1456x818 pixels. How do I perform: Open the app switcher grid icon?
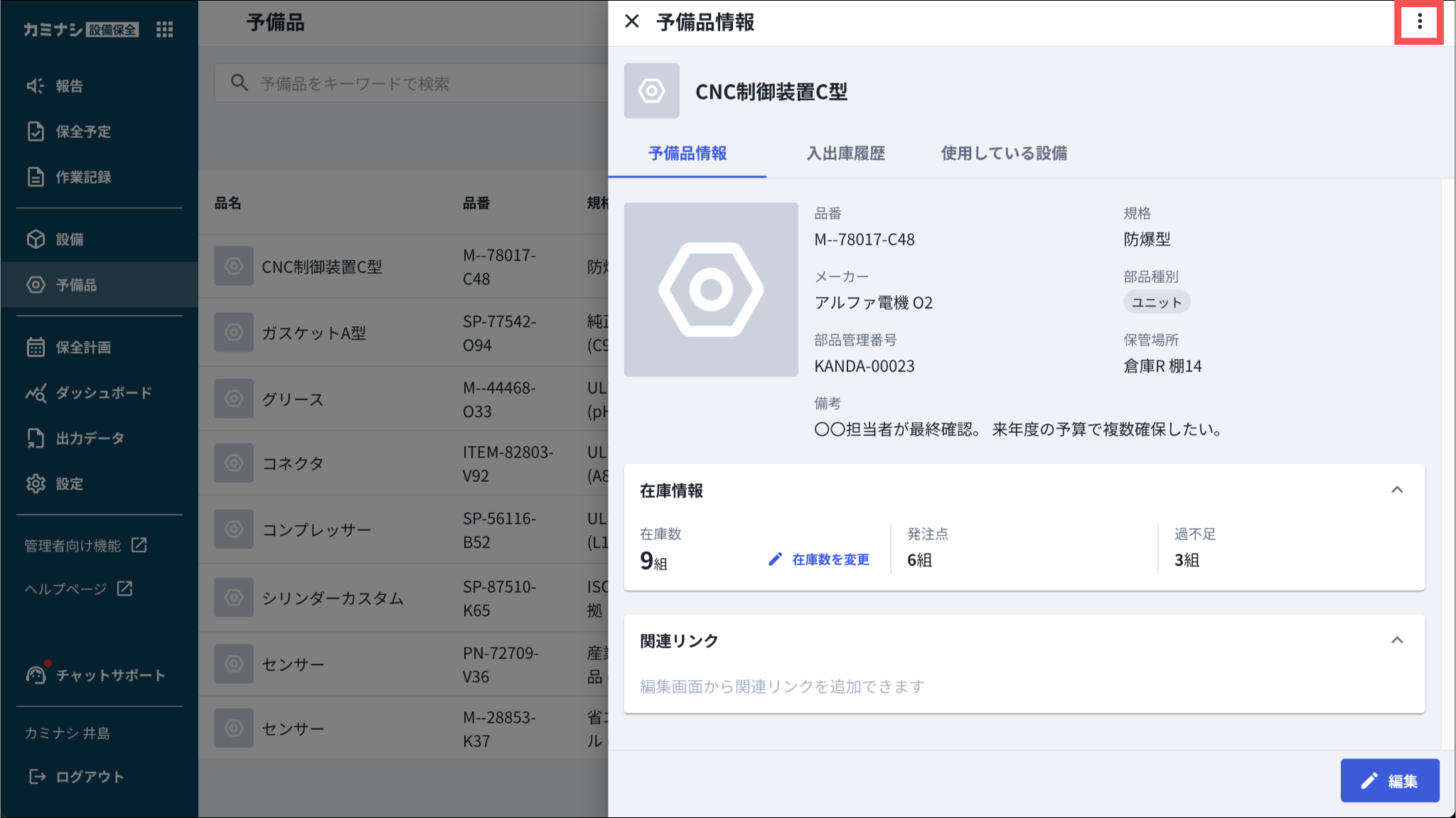point(164,29)
